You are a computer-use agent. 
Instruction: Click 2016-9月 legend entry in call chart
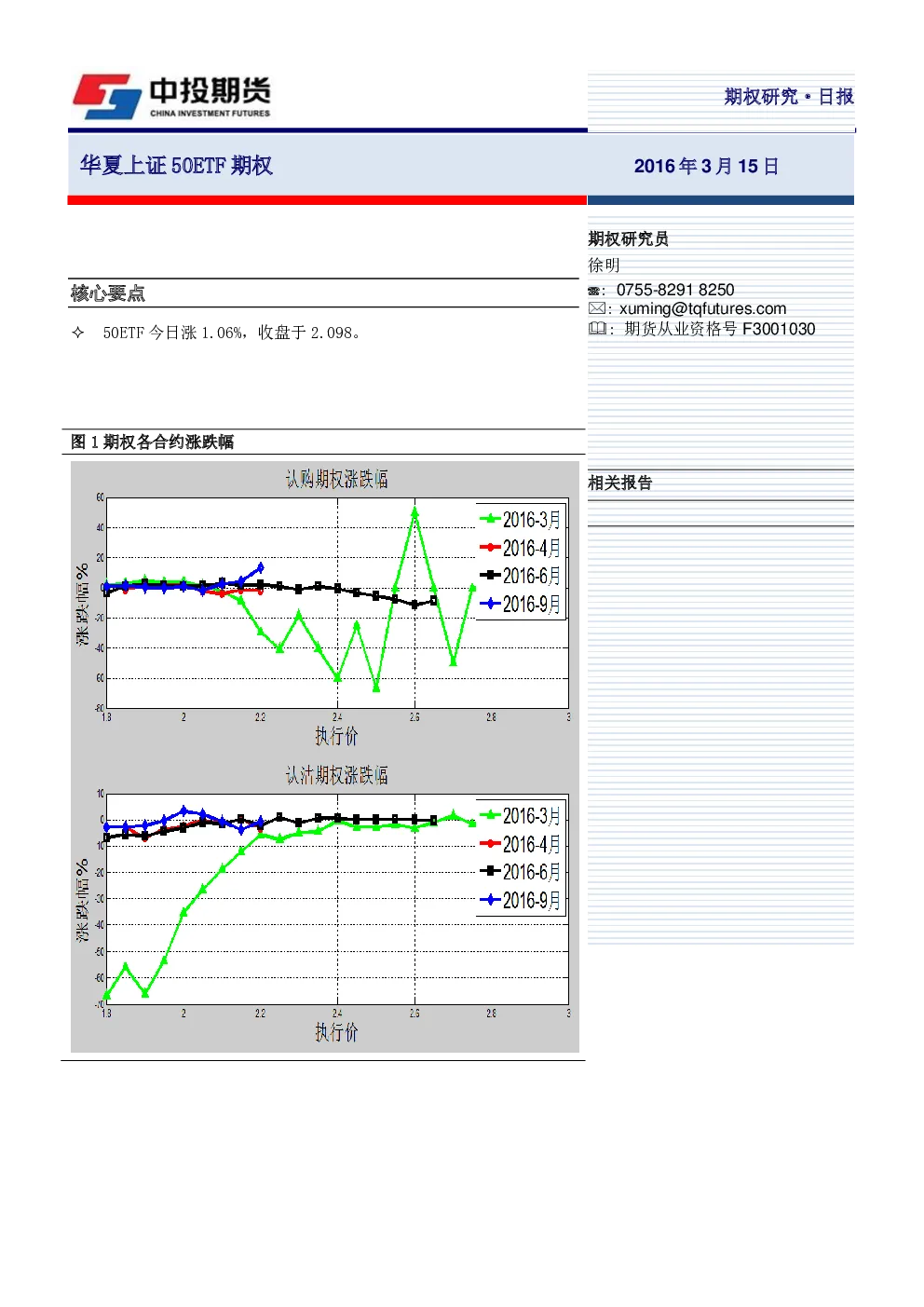521,604
